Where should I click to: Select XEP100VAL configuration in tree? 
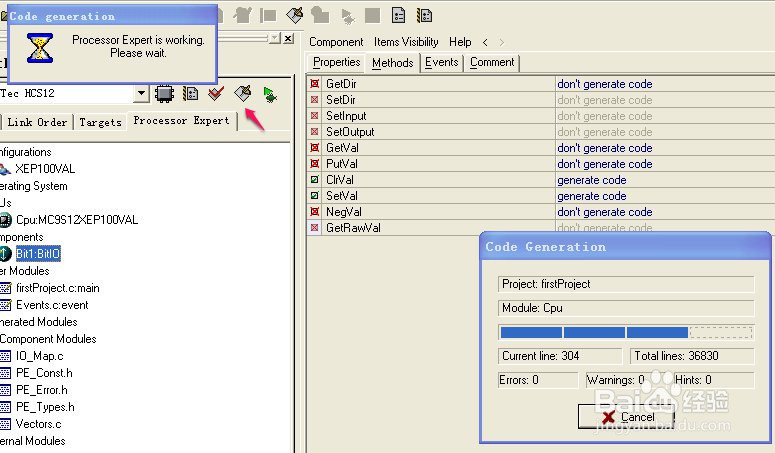[x=45, y=169]
